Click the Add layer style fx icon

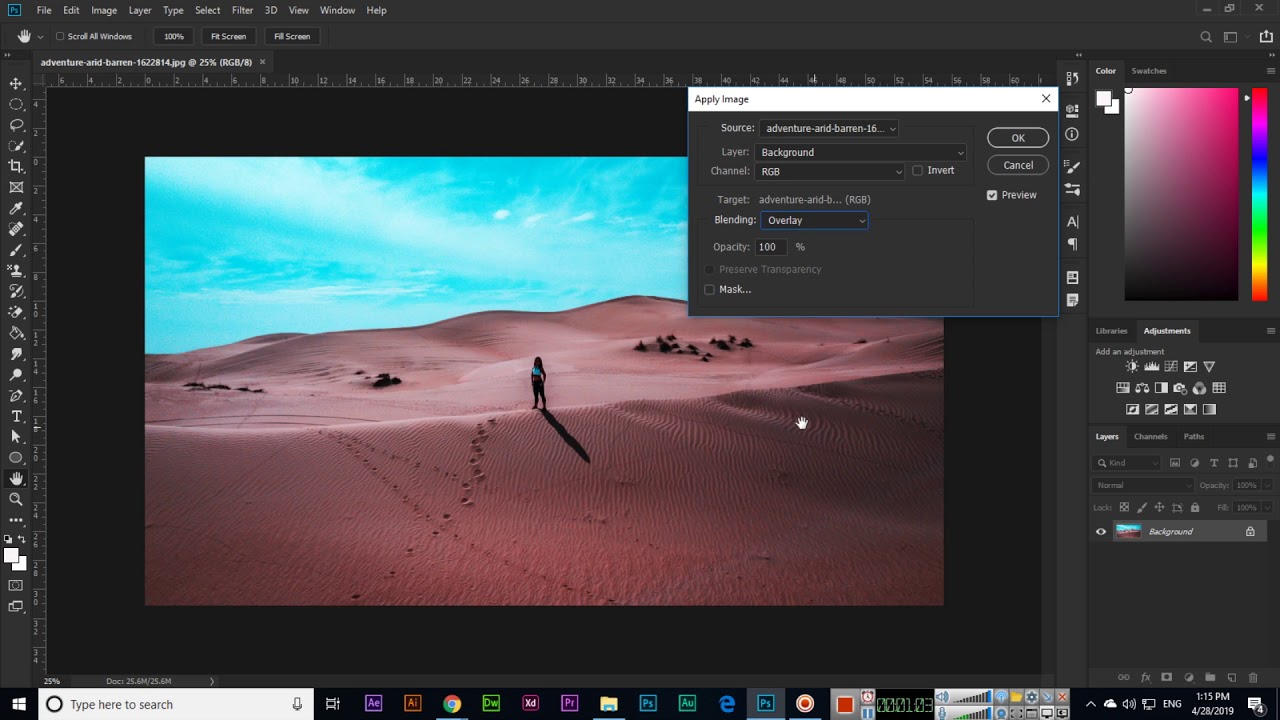(1146, 678)
